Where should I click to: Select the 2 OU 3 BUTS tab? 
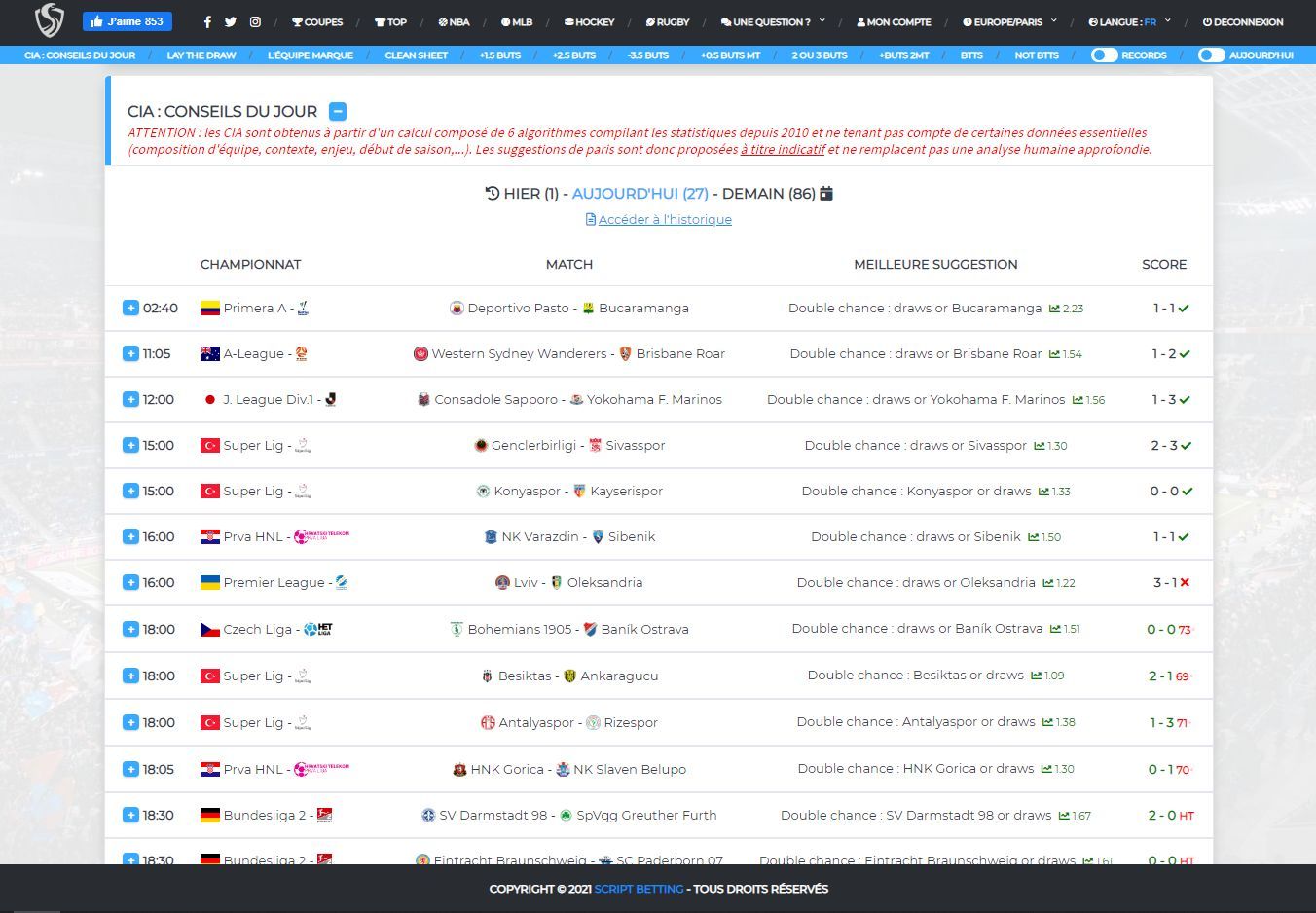[x=820, y=55]
